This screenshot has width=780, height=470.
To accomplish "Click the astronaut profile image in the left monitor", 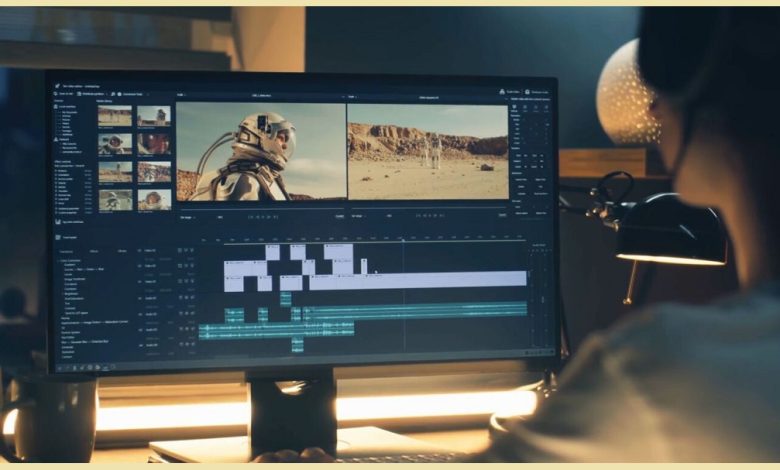I will click(261, 151).
